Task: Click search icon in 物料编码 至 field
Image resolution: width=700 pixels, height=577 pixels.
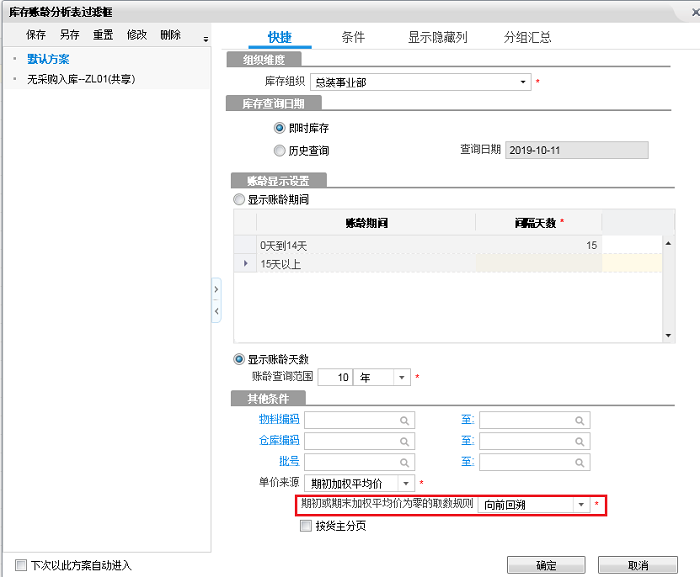Action: click(578, 421)
